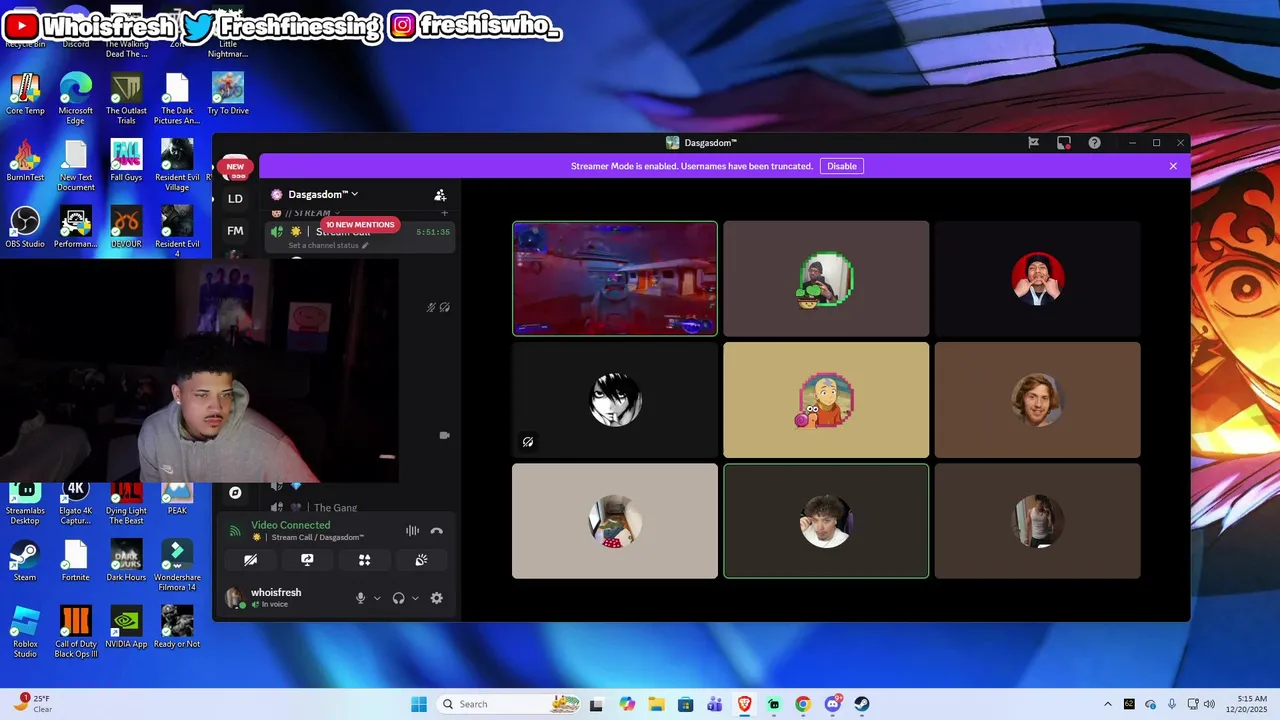Viewport: 1280px width, 720px height.
Task: Click the Discord help question mark icon
Action: coord(1095,143)
